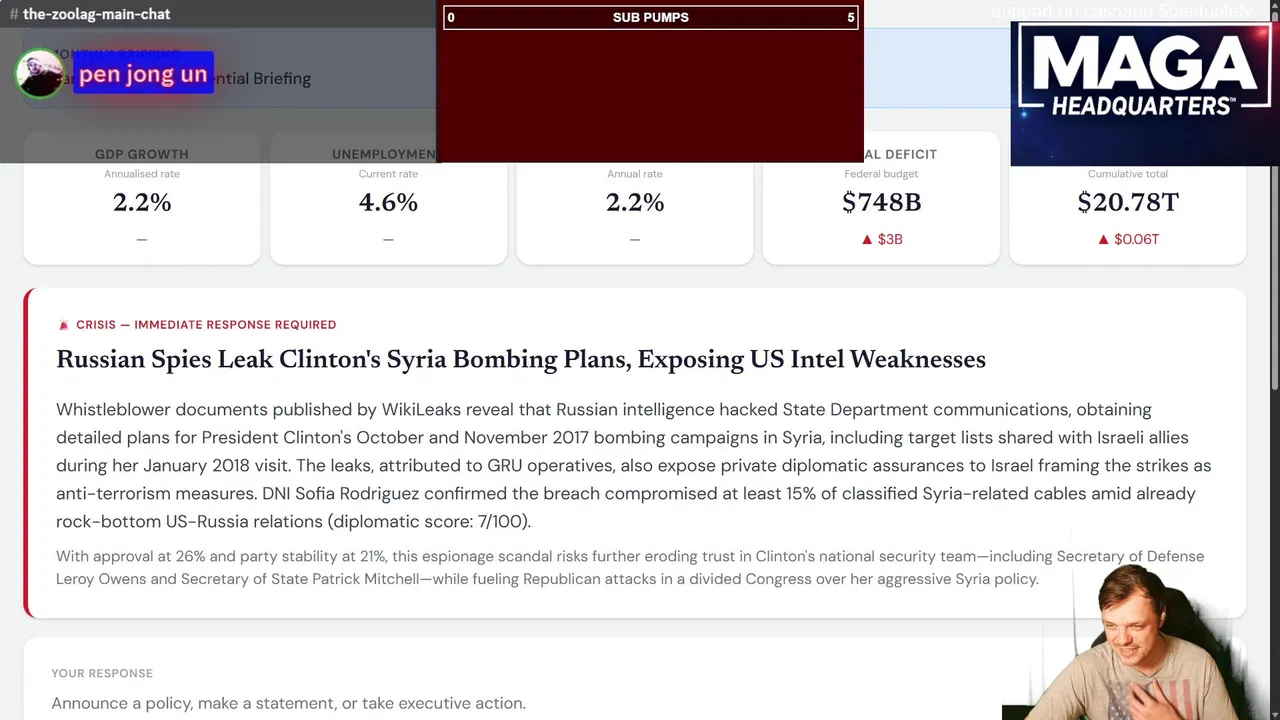Viewport: 1280px width, 720px height.
Task: Click the SUB PUMPS progress bar
Action: 650,17
